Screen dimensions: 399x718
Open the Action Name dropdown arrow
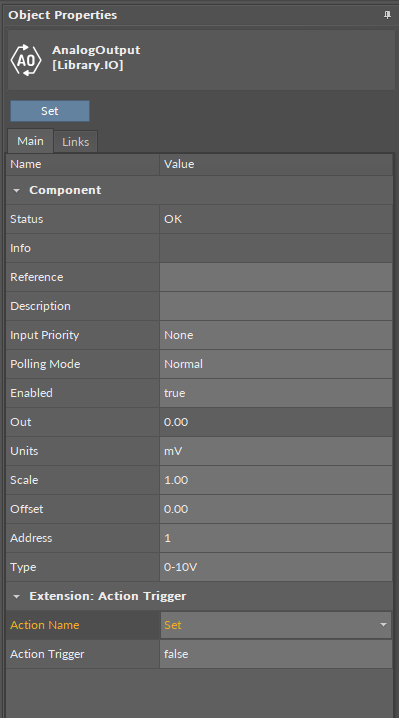[383, 625]
